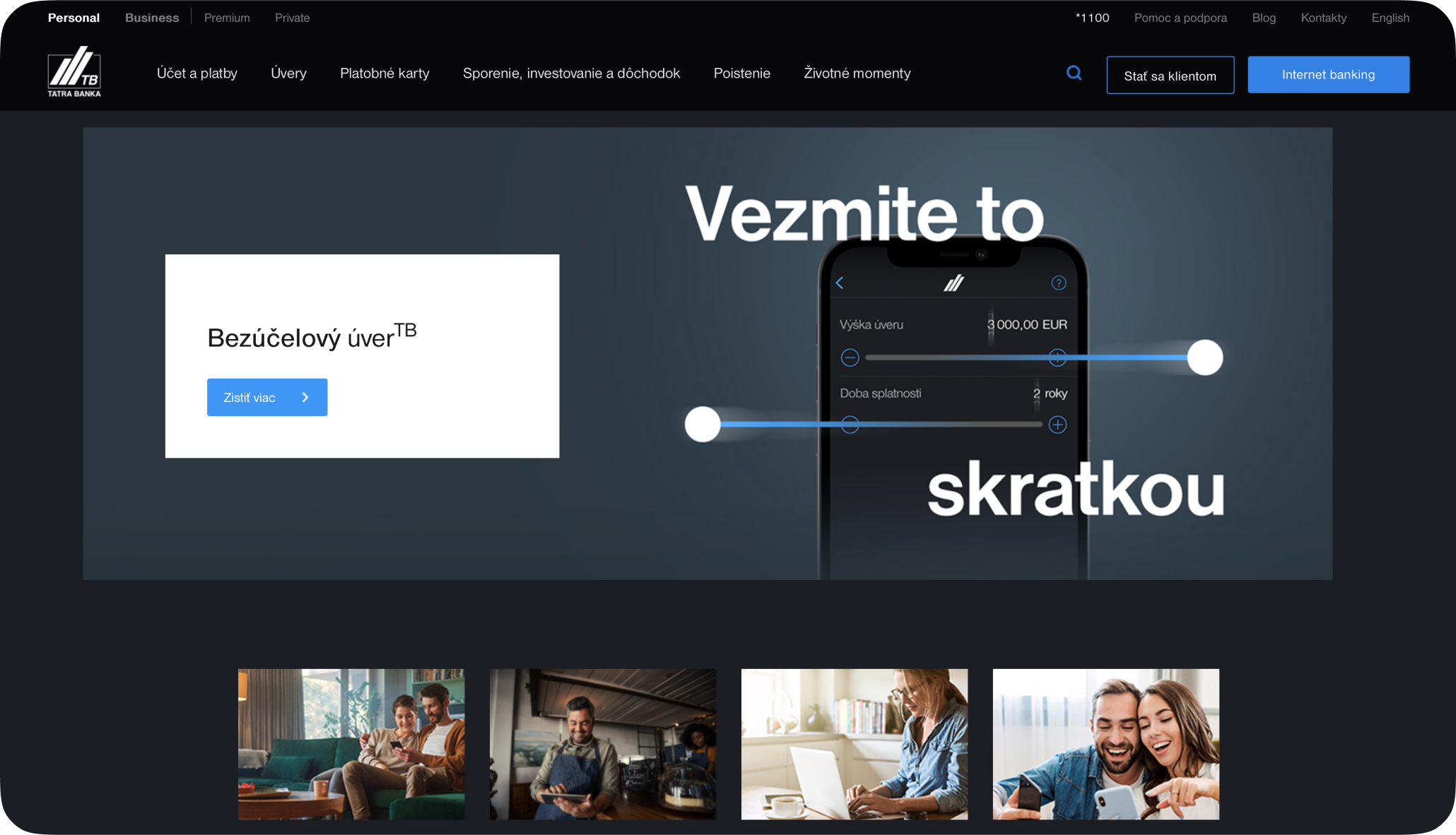Open the Platobné karty menu
1456x835 pixels.
tap(384, 73)
